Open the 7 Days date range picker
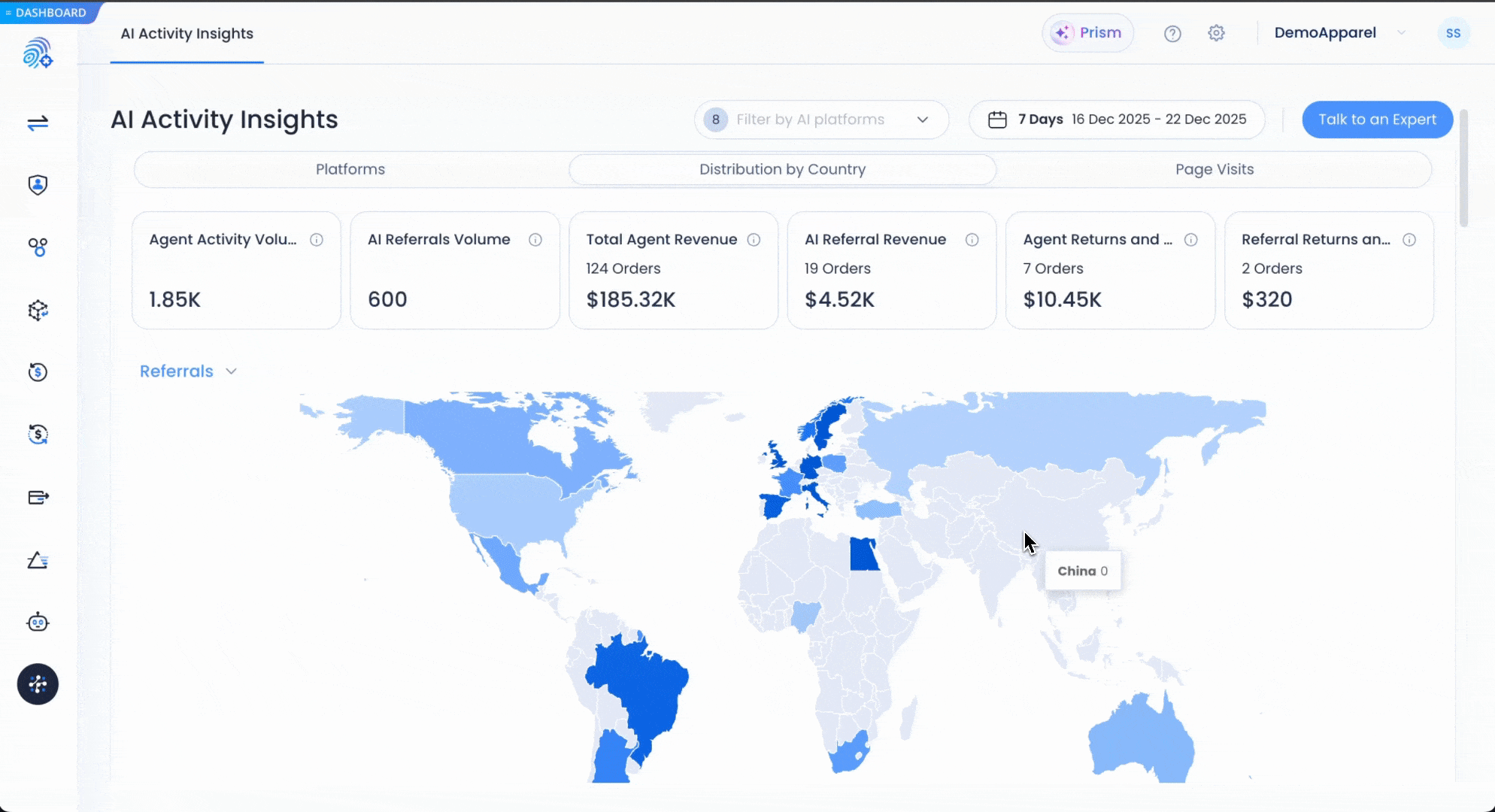 click(x=1117, y=120)
